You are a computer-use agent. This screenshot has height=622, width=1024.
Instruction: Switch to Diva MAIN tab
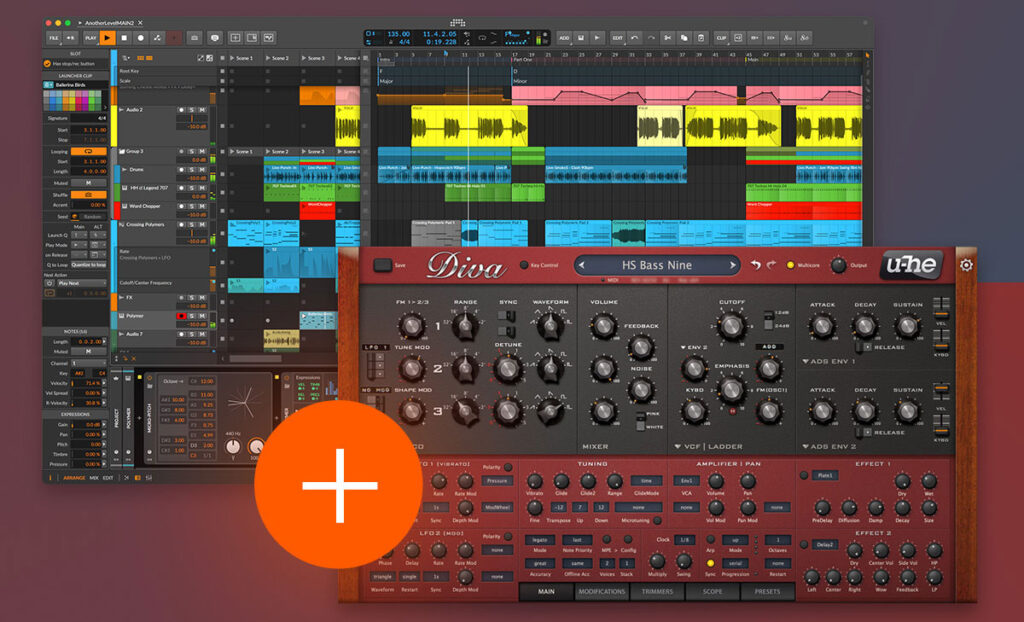pos(546,591)
